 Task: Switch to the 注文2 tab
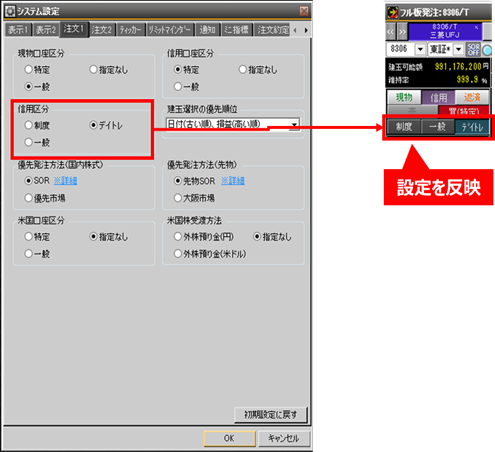tap(102, 30)
